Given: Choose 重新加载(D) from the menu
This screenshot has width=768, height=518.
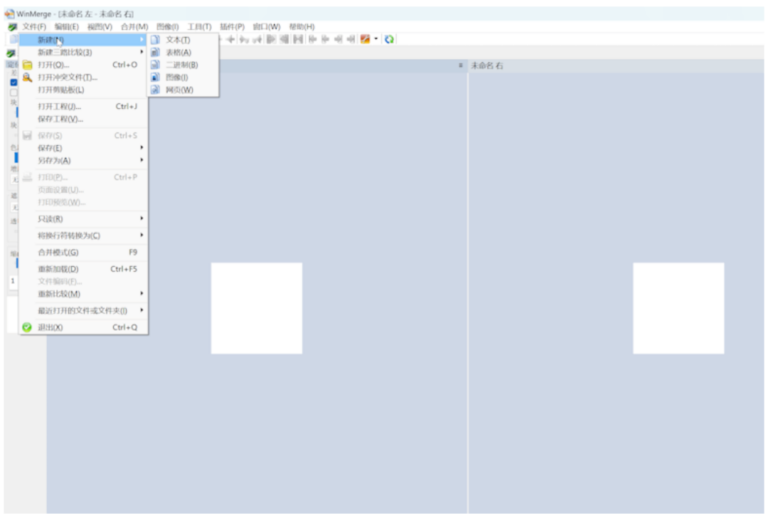Looking at the screenshot, I should pyautogui.click(x=58, y=269).
